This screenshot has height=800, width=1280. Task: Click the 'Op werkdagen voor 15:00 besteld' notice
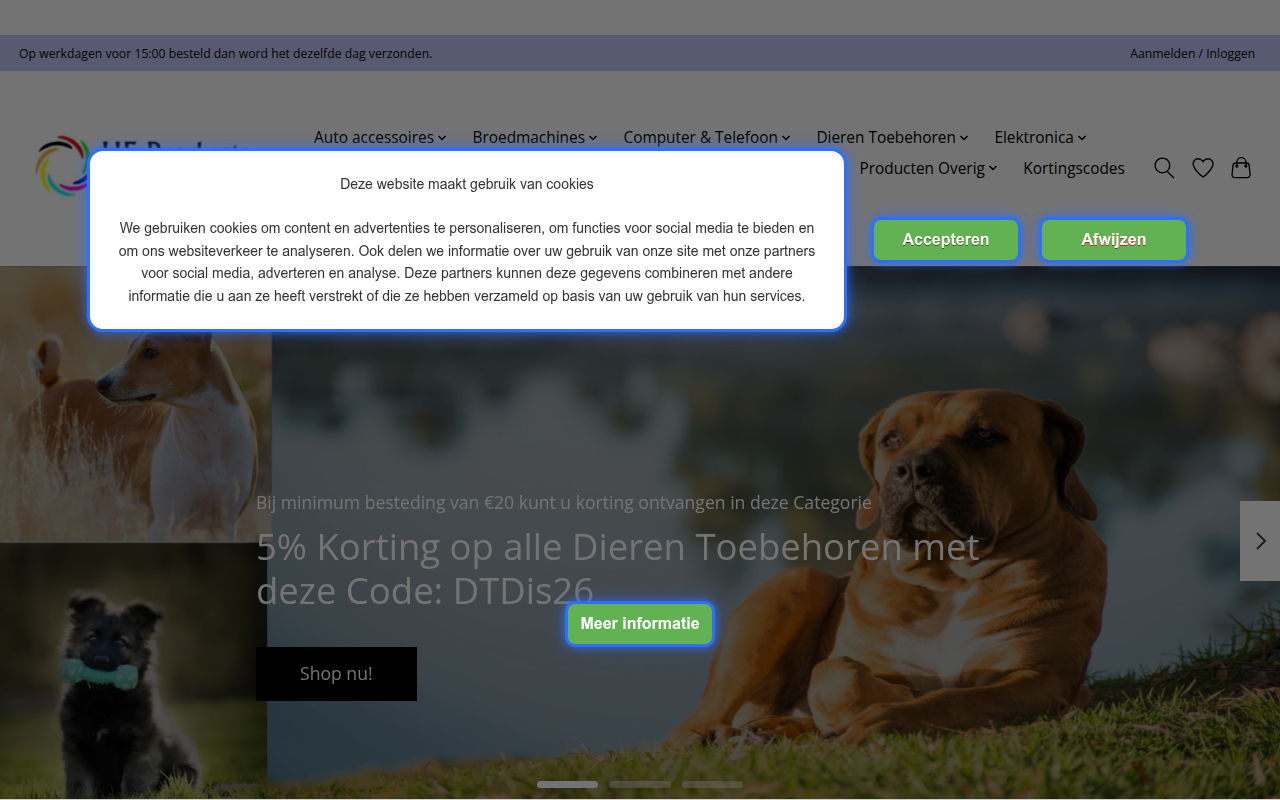point(226,53)
